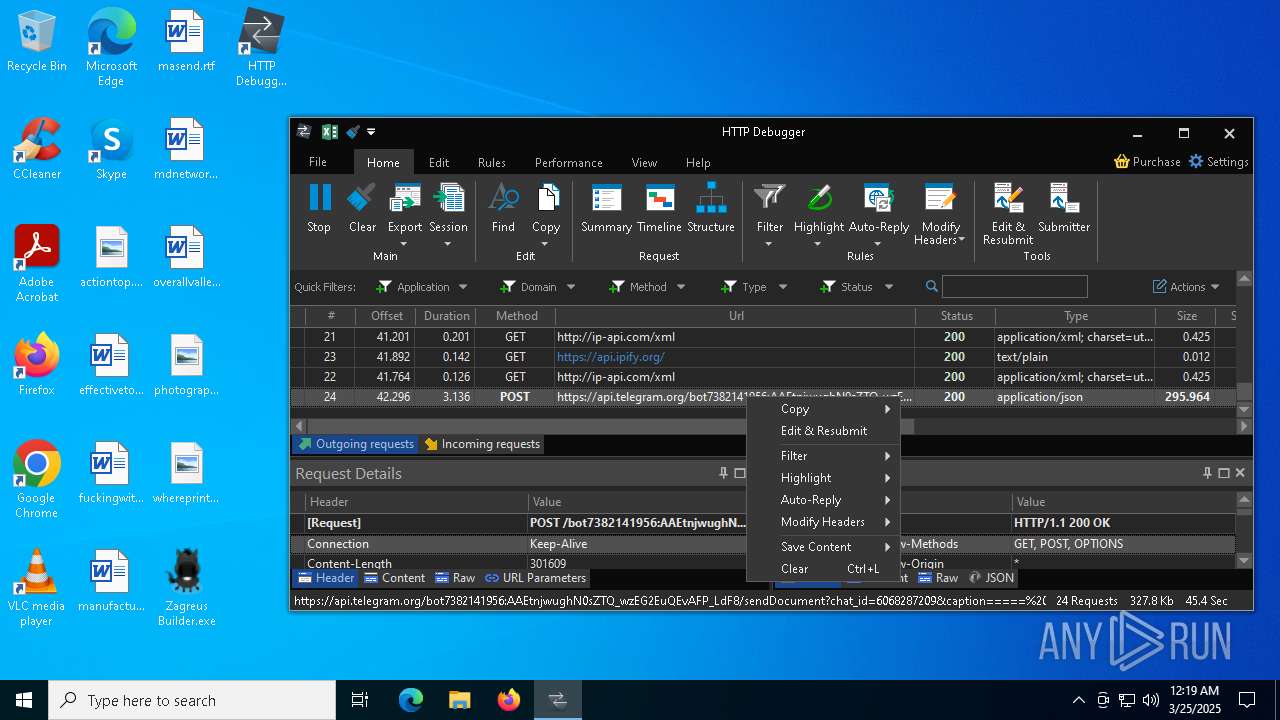Expand the Status quick filter dropdown
Screen dimensions: 1280x720
(x=888, y=287)
